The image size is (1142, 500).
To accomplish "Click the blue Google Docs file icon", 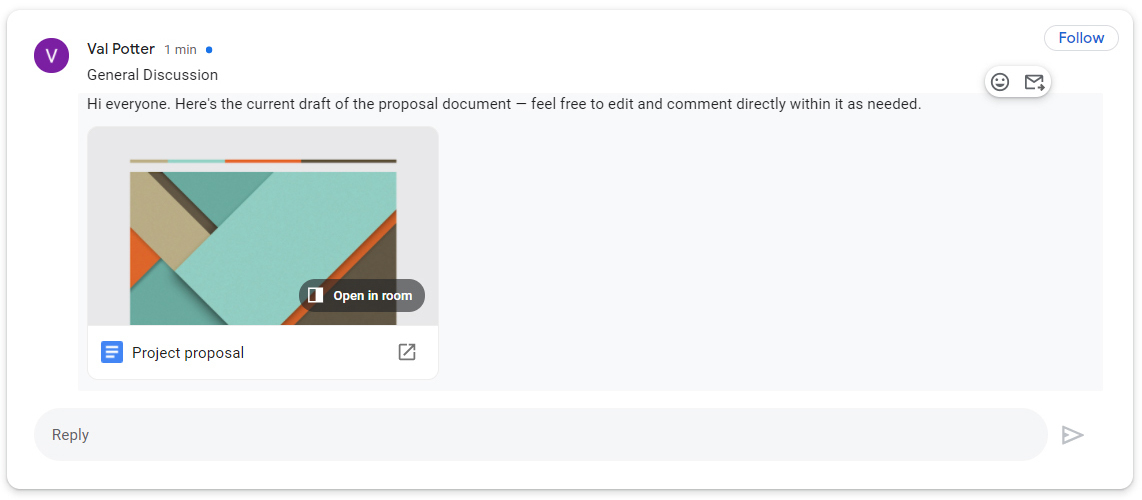I will 112,352.
